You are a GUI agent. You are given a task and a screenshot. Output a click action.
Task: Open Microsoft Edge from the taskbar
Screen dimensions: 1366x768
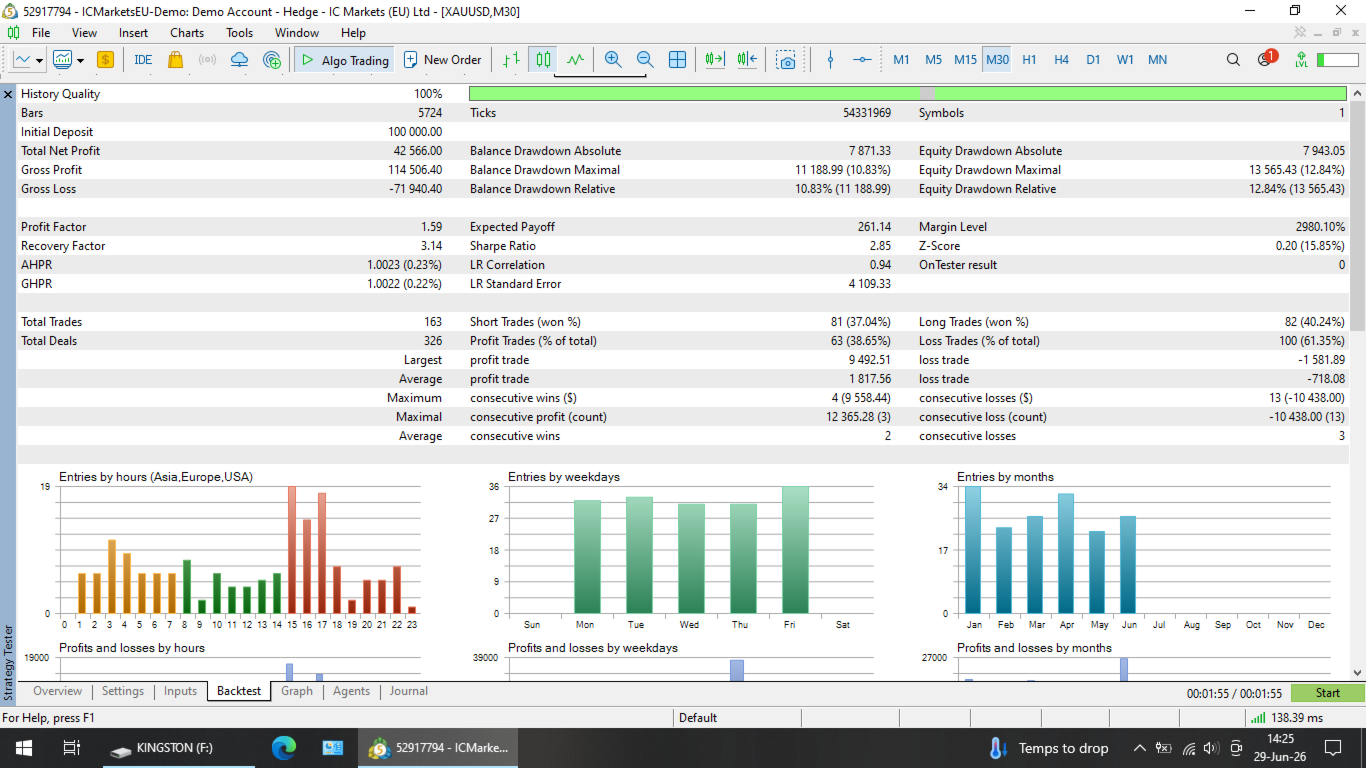tap(285, 748)
